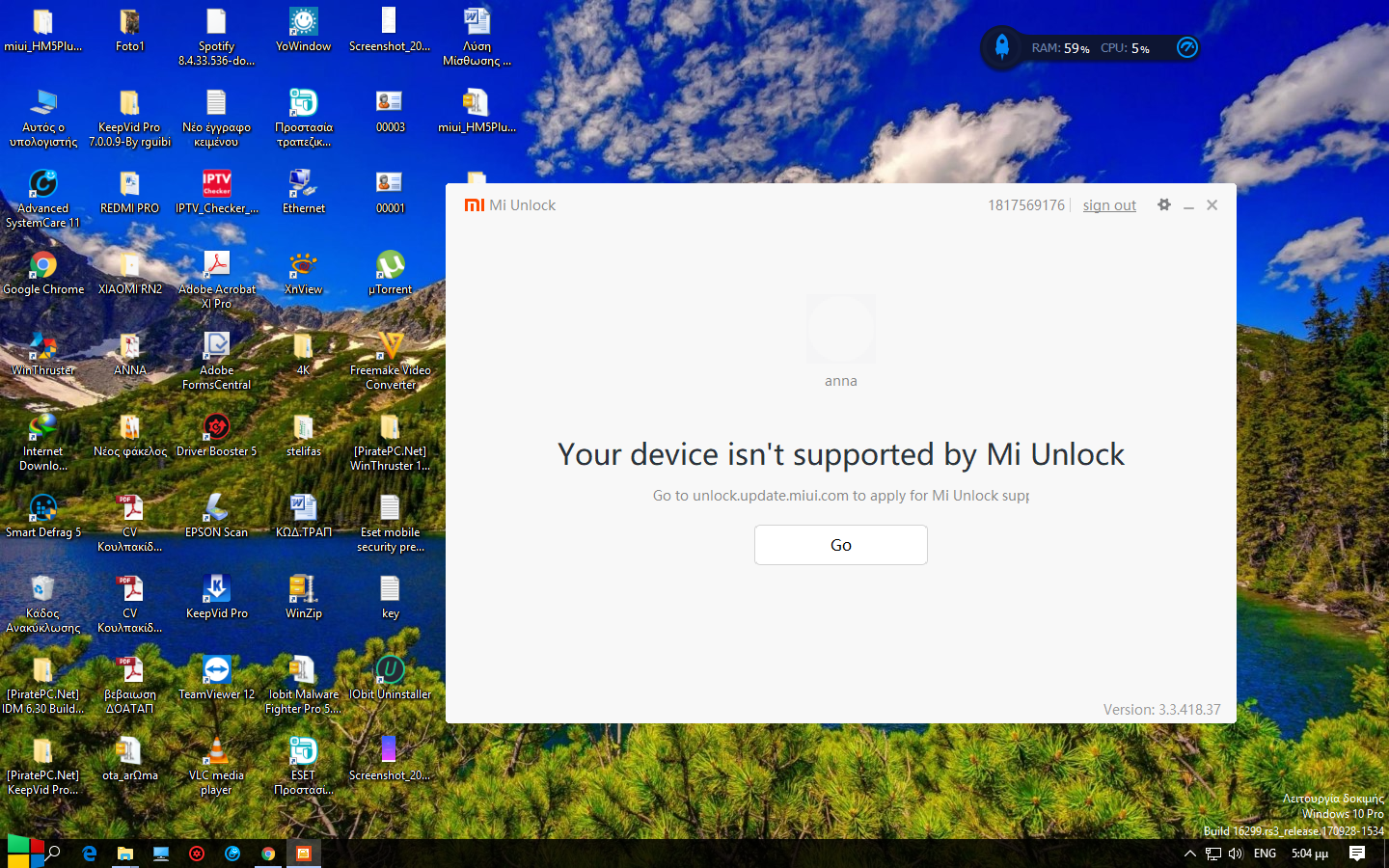Select the Adobe Acrobat XI Pro icon
Screen dimensions: 1389x868
point(217,280)
